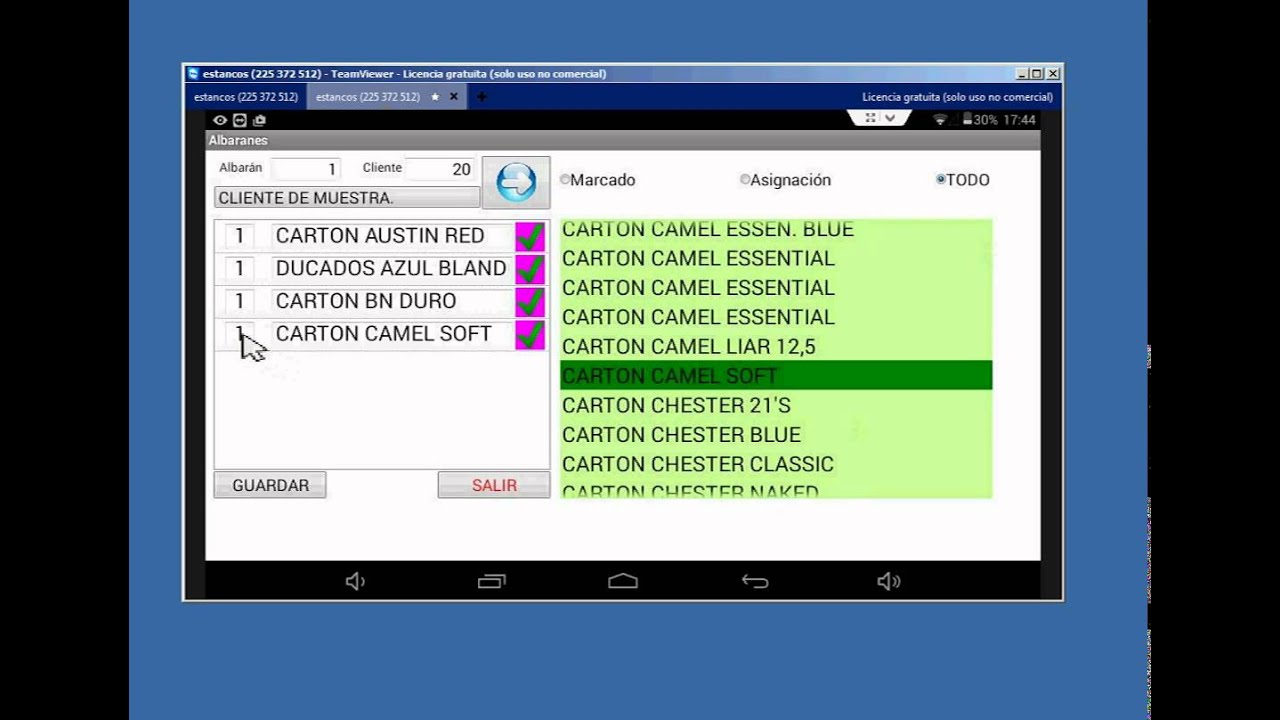The height and width of the screenshot is (720, 1280).
Task: Toggle the check mark for left-list CARTON CAMEL SOFT
Action: pos(530,335)
